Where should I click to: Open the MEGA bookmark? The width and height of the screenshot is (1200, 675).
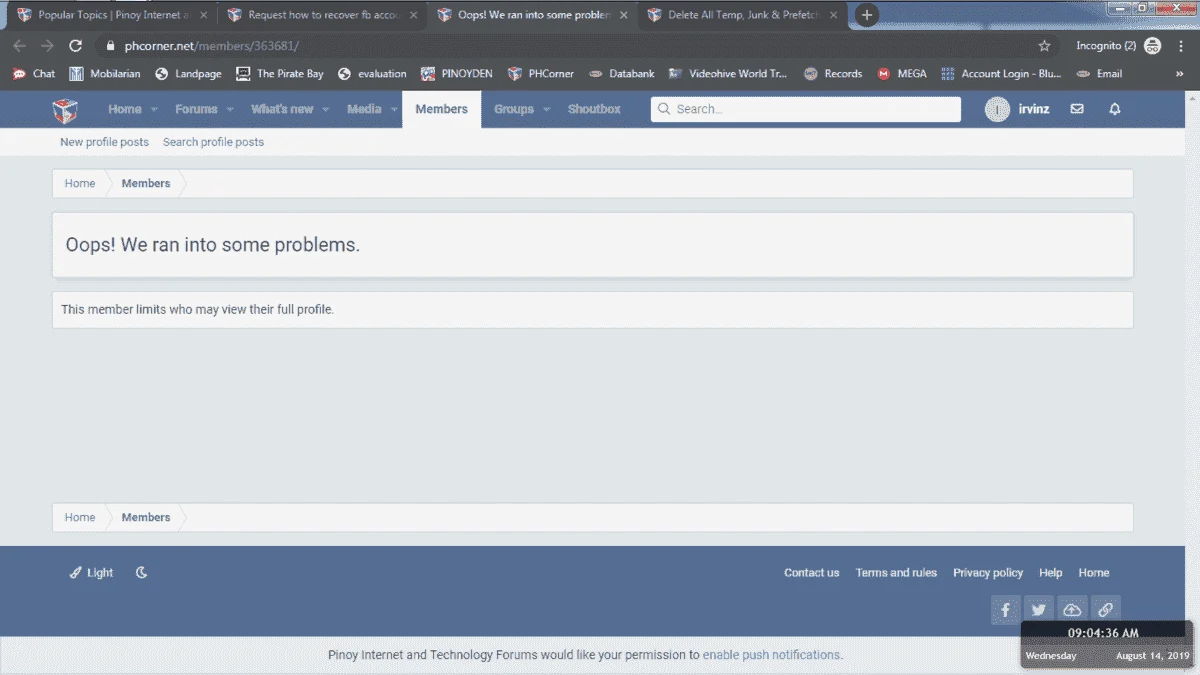(x=902, y=74)
